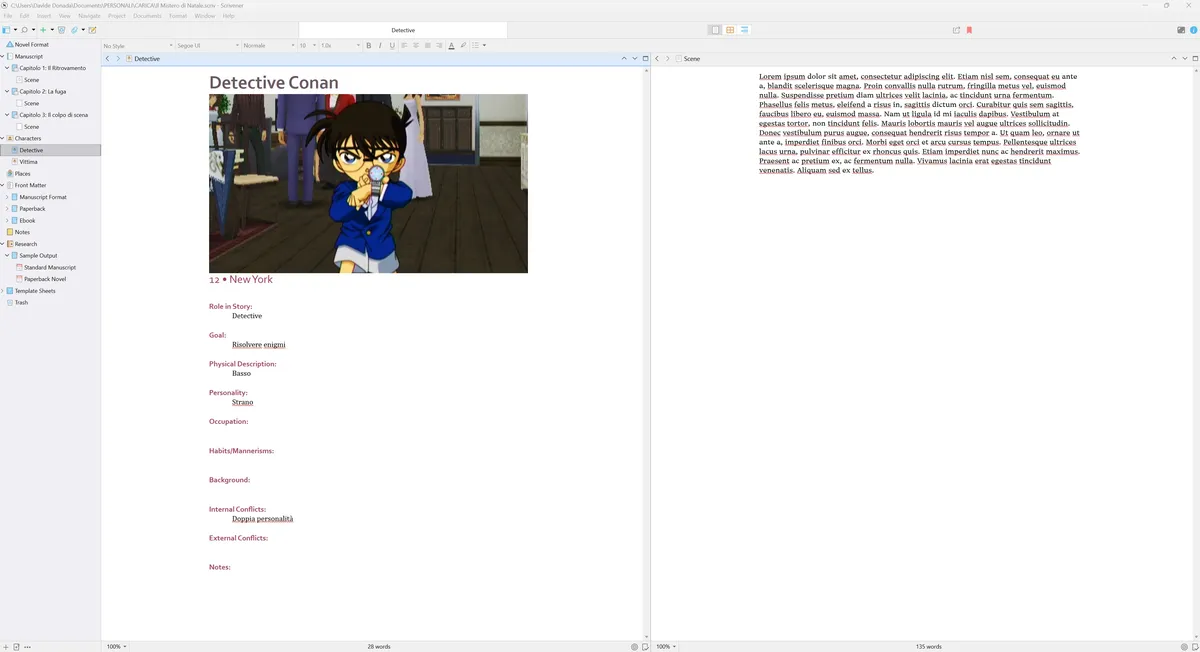Viewport: 1200px width, 652px height.
Task: Open the Segoe UI font dropdown
Action: 208,46
